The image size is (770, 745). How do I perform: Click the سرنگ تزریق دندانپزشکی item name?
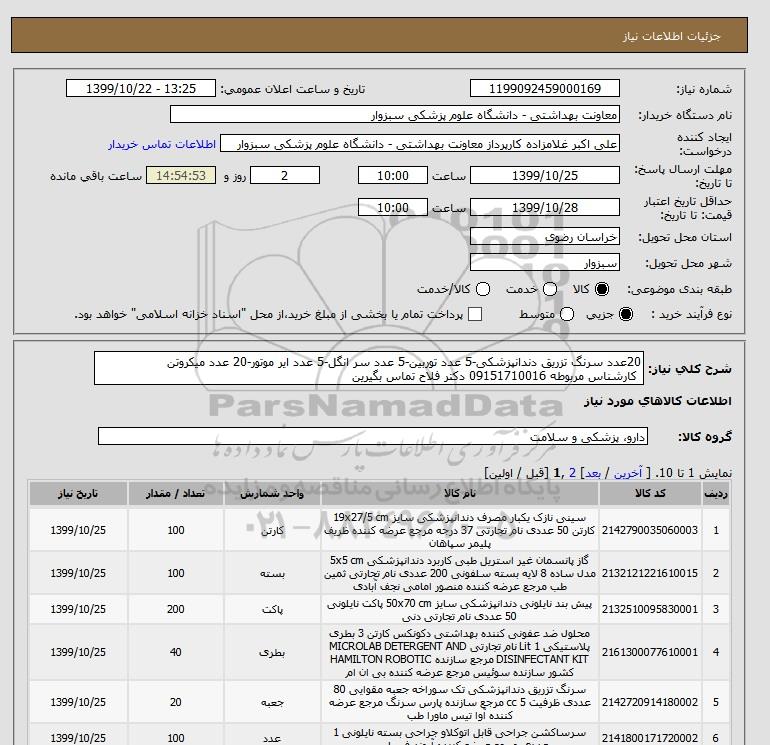click(460, 702)
